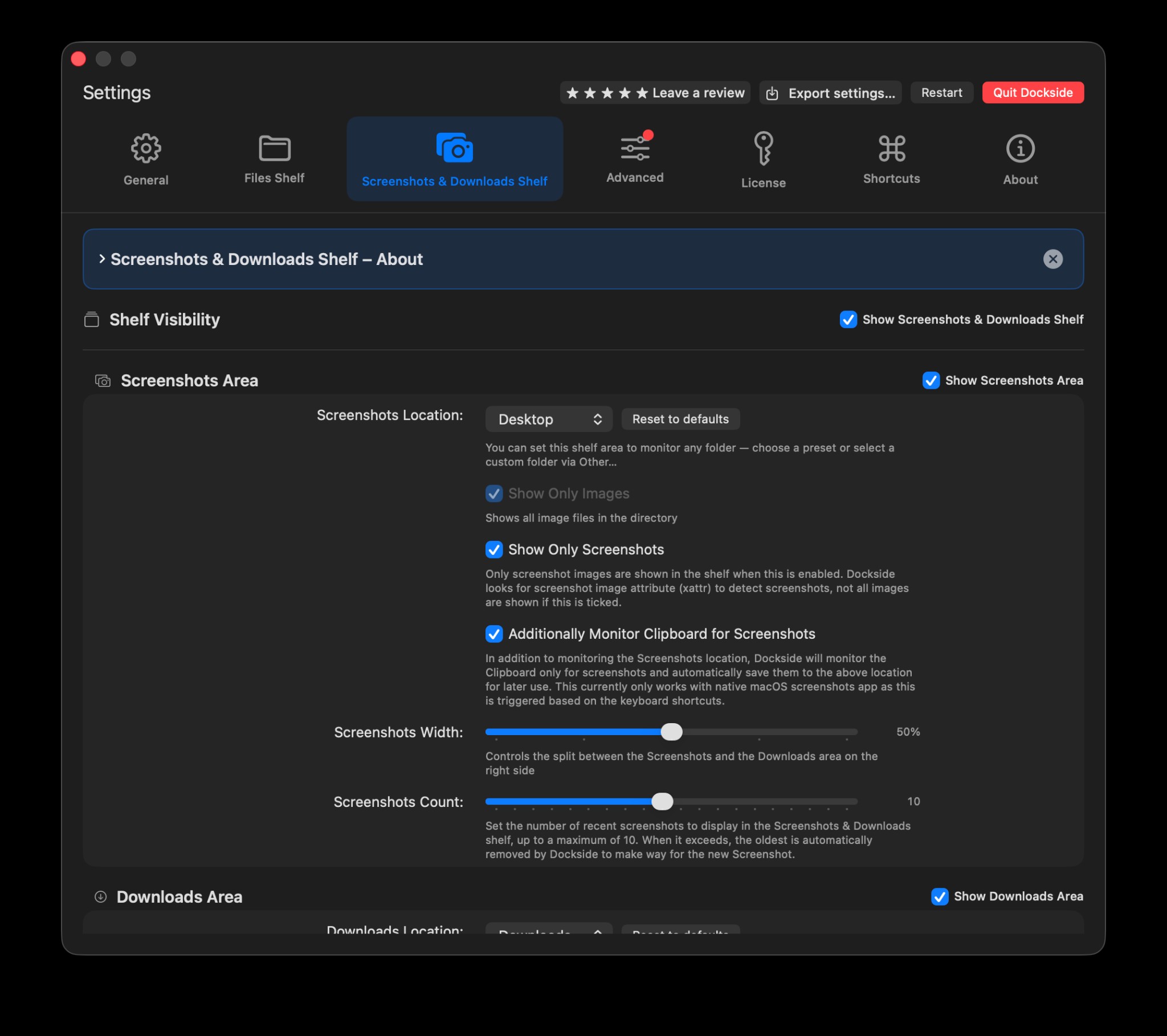The image size is (1167, 1036).
Task: Open Advanced settings via sliders icon
Action: tap(634, 149)
